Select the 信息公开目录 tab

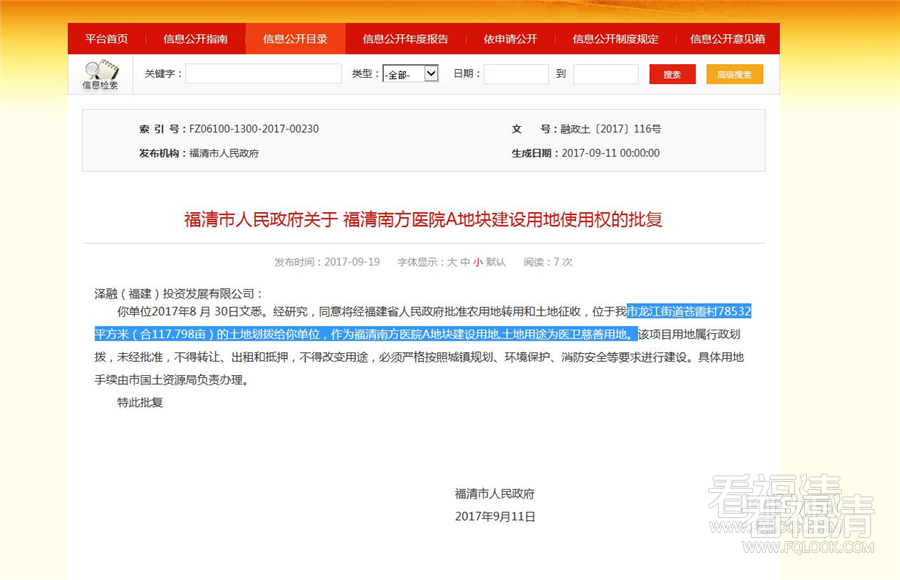tap(295, 39)
